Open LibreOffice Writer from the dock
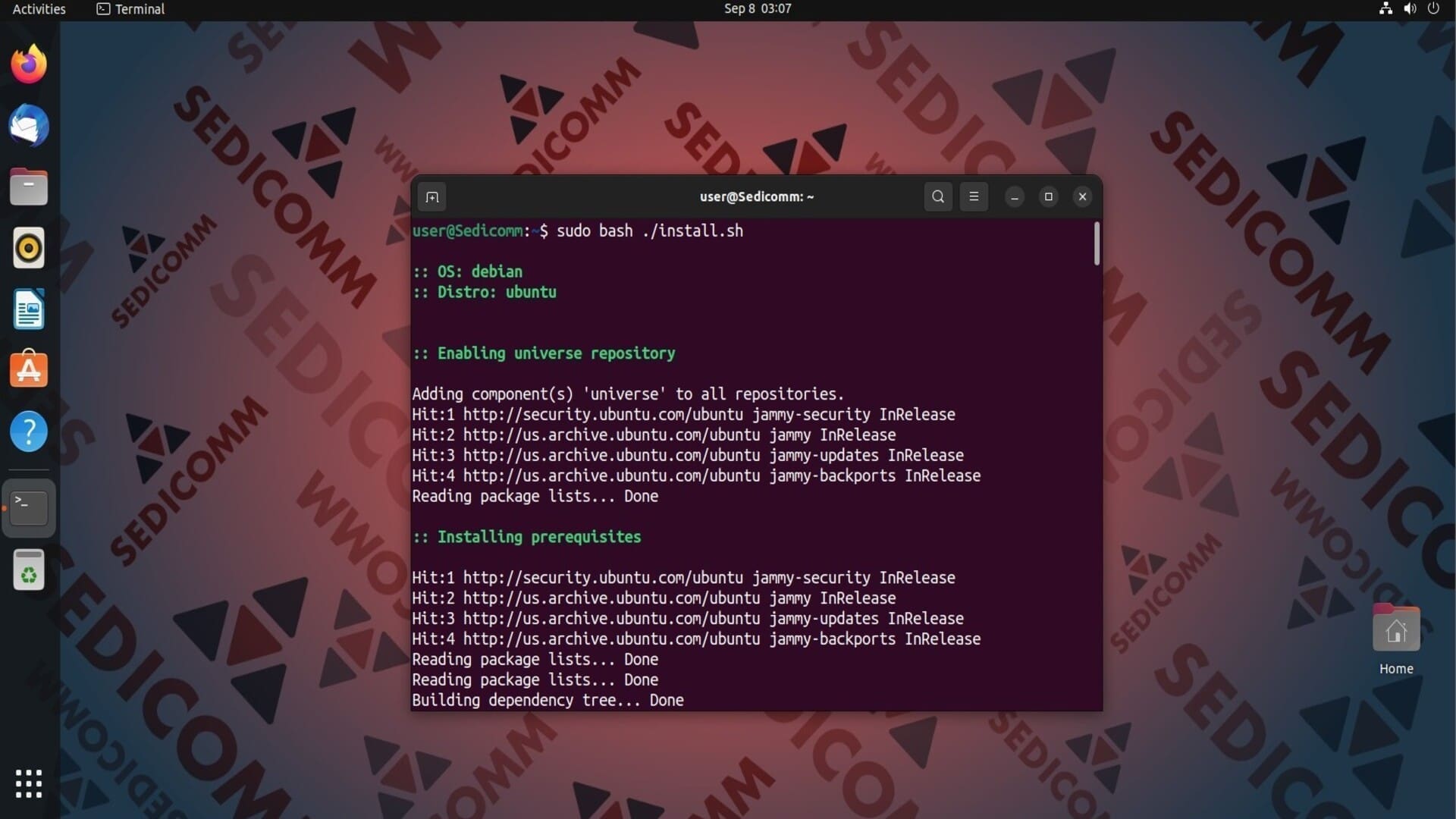This screenshot has width=1456, height=819. [x=29, y=309]
